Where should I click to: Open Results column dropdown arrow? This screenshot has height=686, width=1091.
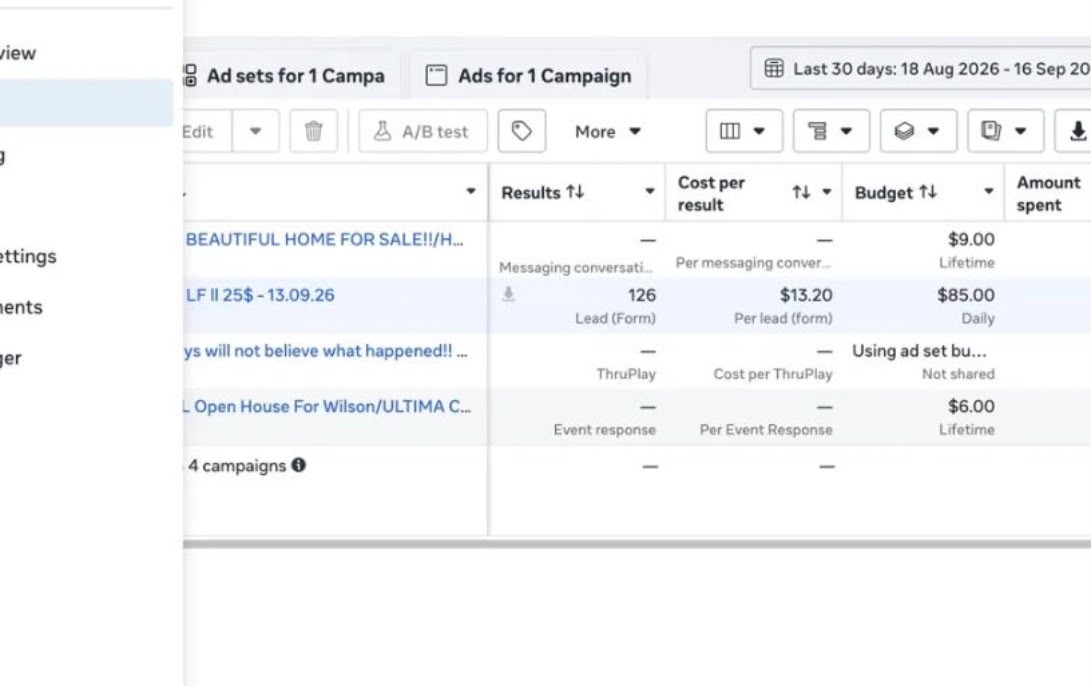(x=649, y=191)
